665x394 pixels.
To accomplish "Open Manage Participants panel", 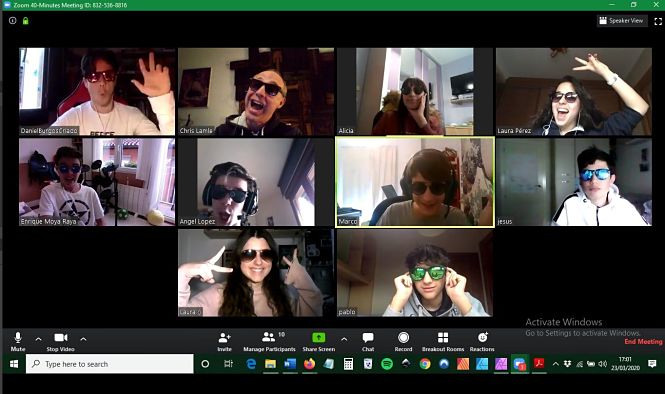I will pos(269,341).
